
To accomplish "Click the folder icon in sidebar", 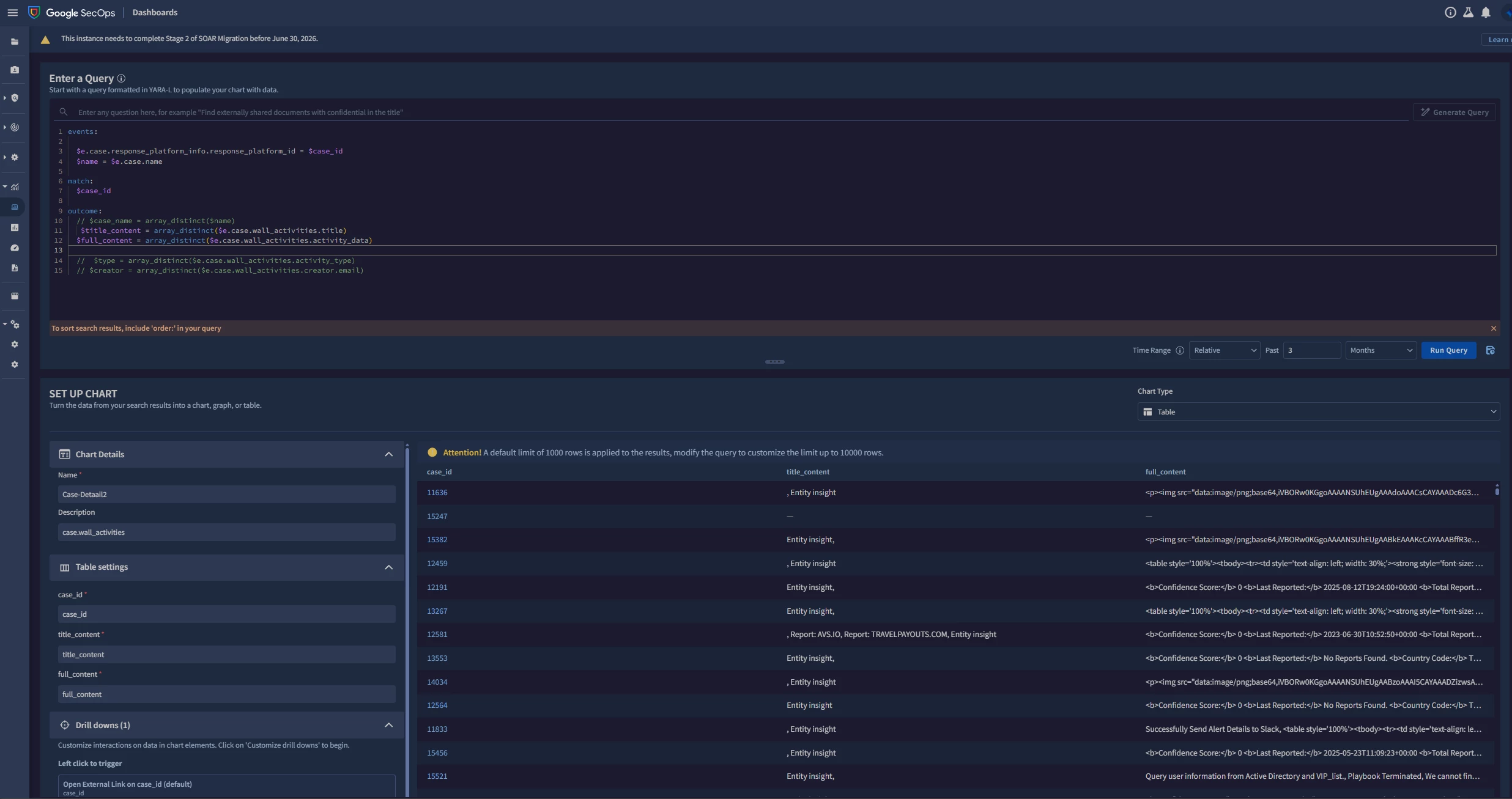I will pyautogui.click(x=15, y=42).
